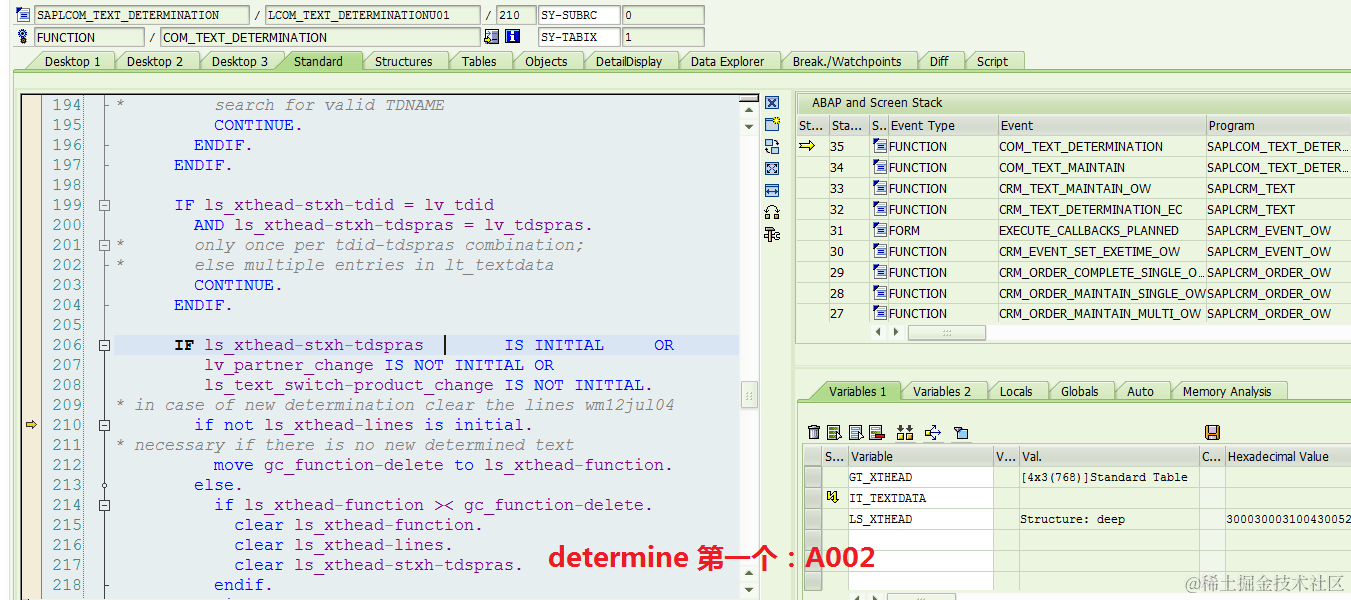This screenshot has width=1351, height=600.
Task: Click the program icon beside SAPLCOM_TEXT_DETERMINATION
Action: 23,15
